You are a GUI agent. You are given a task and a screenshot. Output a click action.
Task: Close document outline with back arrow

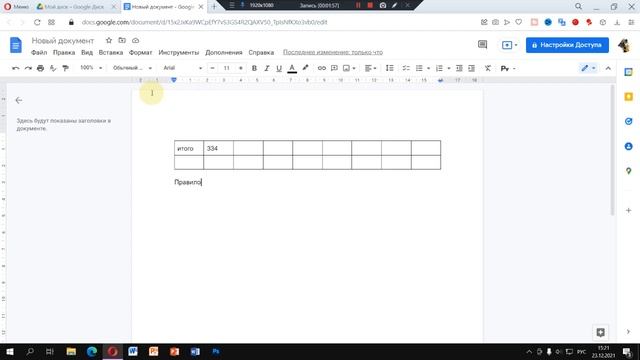point(19,100)
